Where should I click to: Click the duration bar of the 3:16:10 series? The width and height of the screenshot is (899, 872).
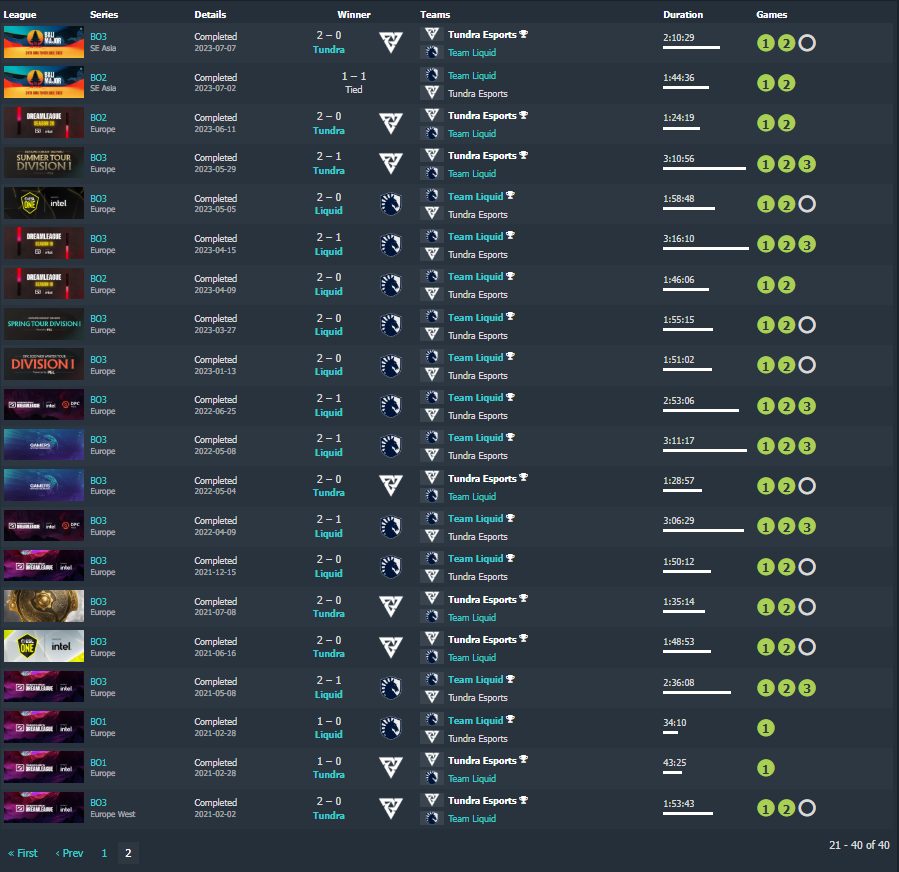[x=705, y=248]
